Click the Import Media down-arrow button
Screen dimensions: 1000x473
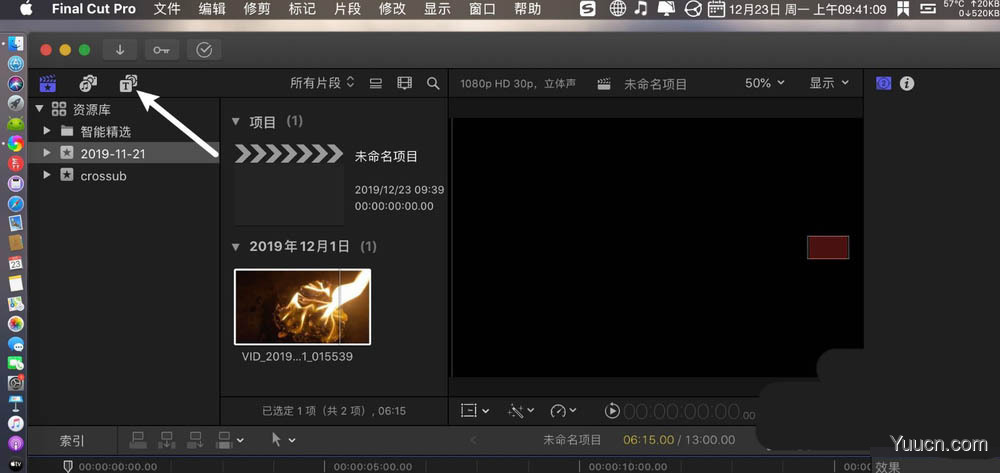coord(120,50)
